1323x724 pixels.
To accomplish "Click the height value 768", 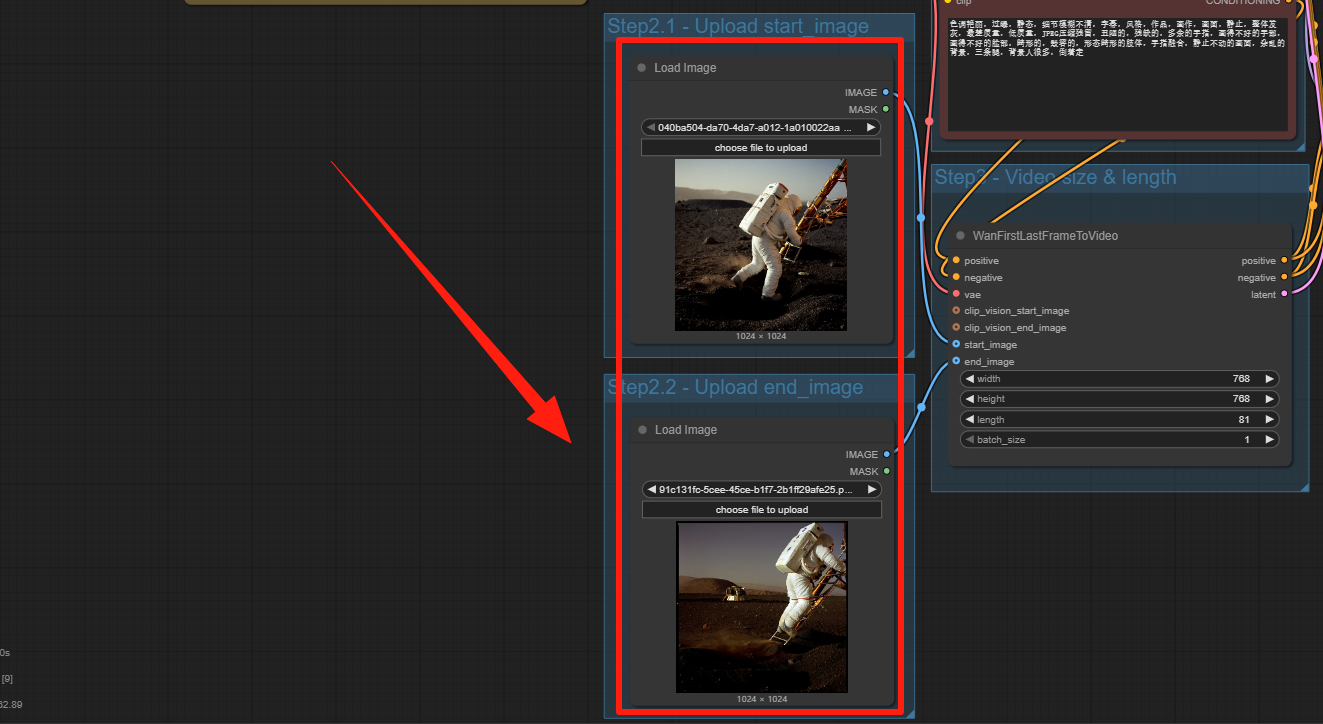I will [x=1241, y=399].
